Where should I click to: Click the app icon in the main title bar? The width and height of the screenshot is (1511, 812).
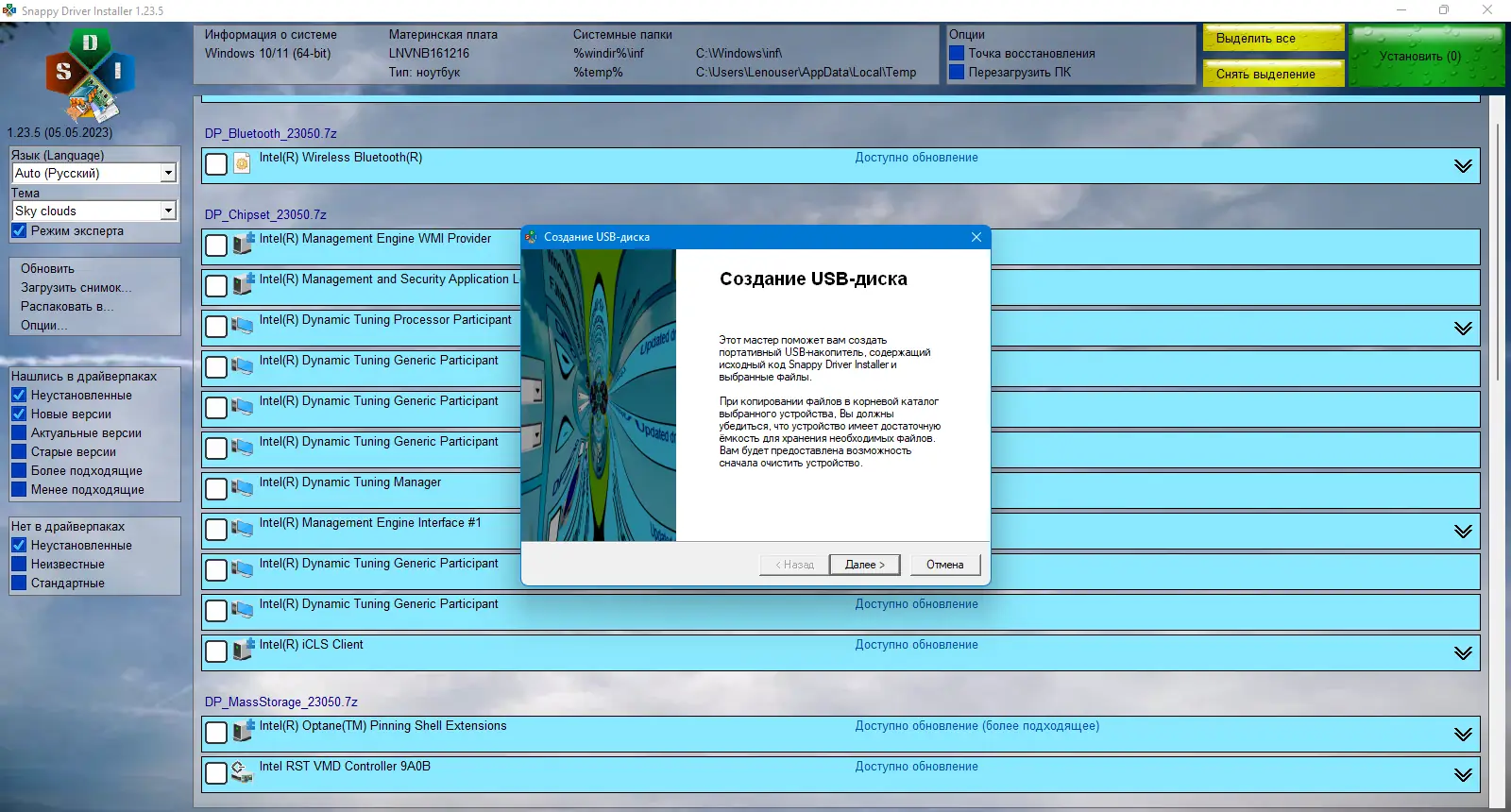coord(9,10)
